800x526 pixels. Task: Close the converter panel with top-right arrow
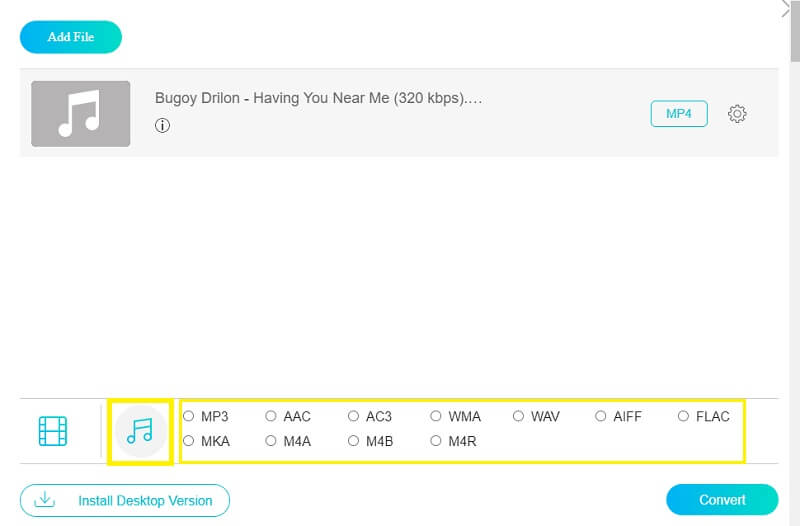[x=785, y=10]
